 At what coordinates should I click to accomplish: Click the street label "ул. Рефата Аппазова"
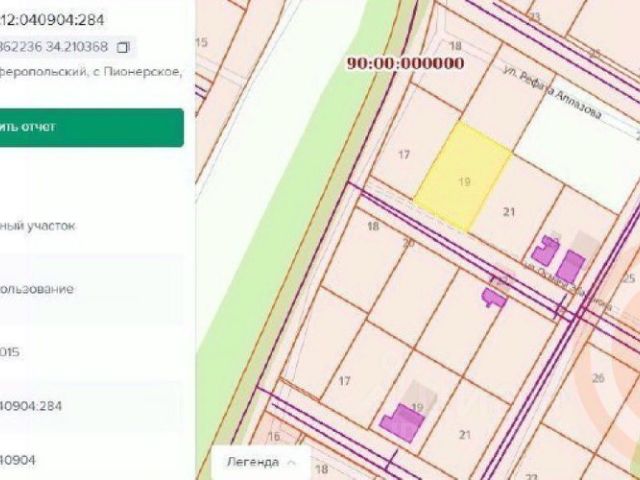point(552,93)
